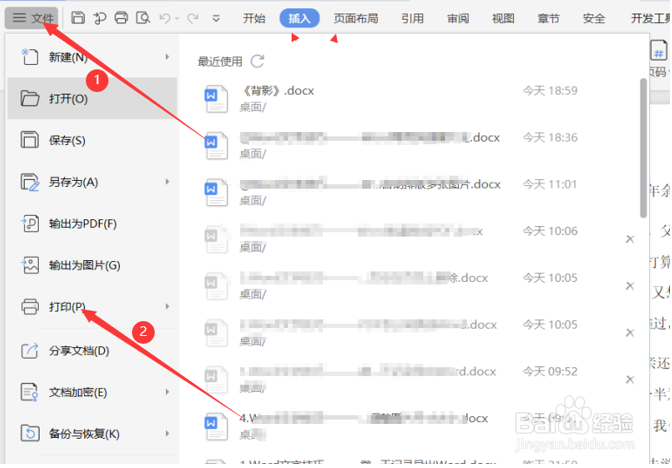The image size is (672, 468).
Task: Click the print preview magnifier icon
Action: point(143,18)
